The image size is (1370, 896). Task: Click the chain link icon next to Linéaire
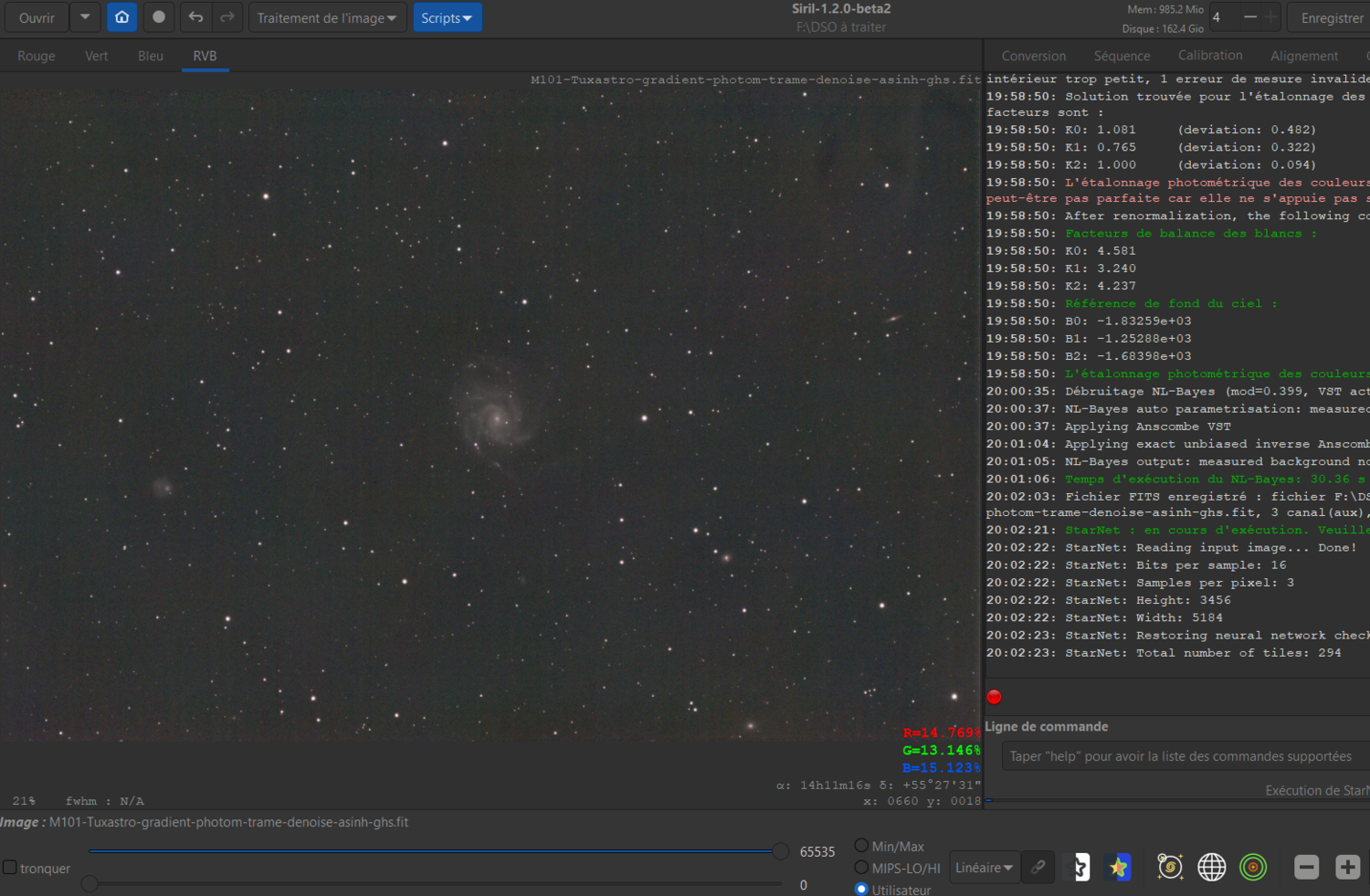point(1038,867)
